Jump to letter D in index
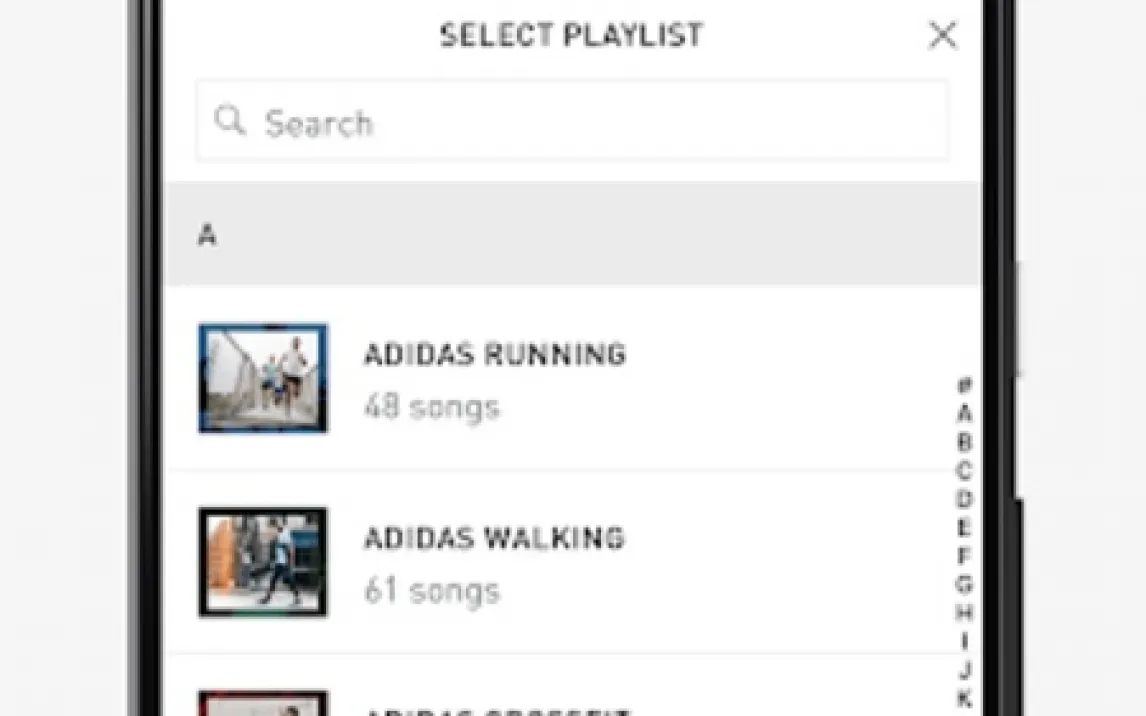 point(965,498)
